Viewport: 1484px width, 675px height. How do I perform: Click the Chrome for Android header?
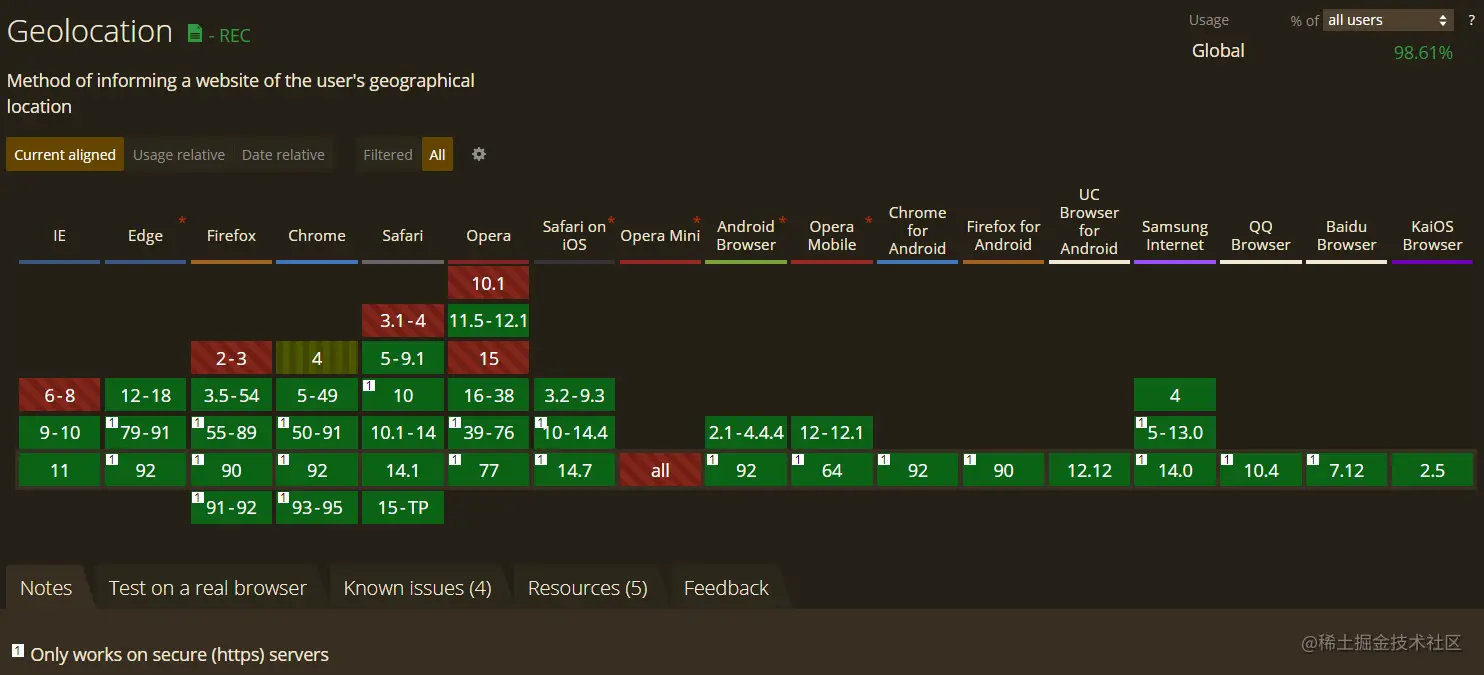tap(917, 231)
